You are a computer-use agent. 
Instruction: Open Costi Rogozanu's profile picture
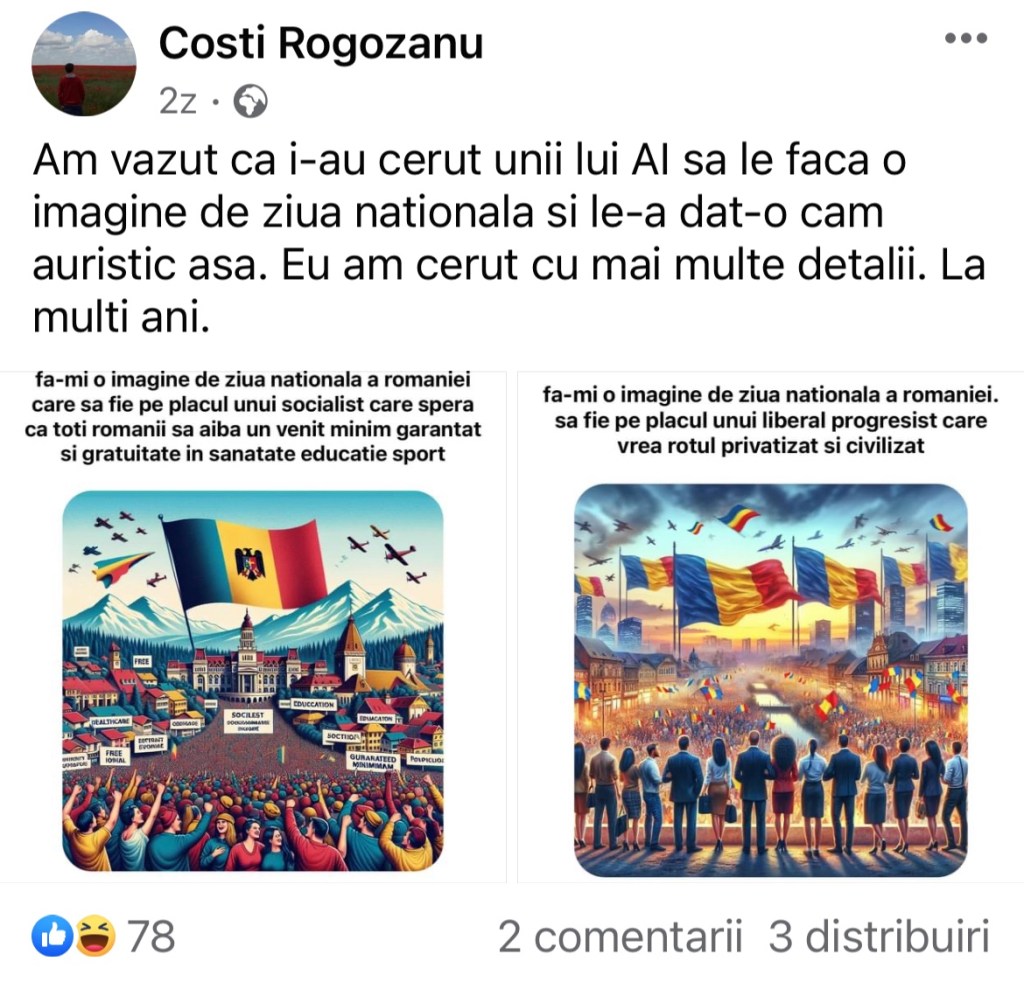click(84, 64)
